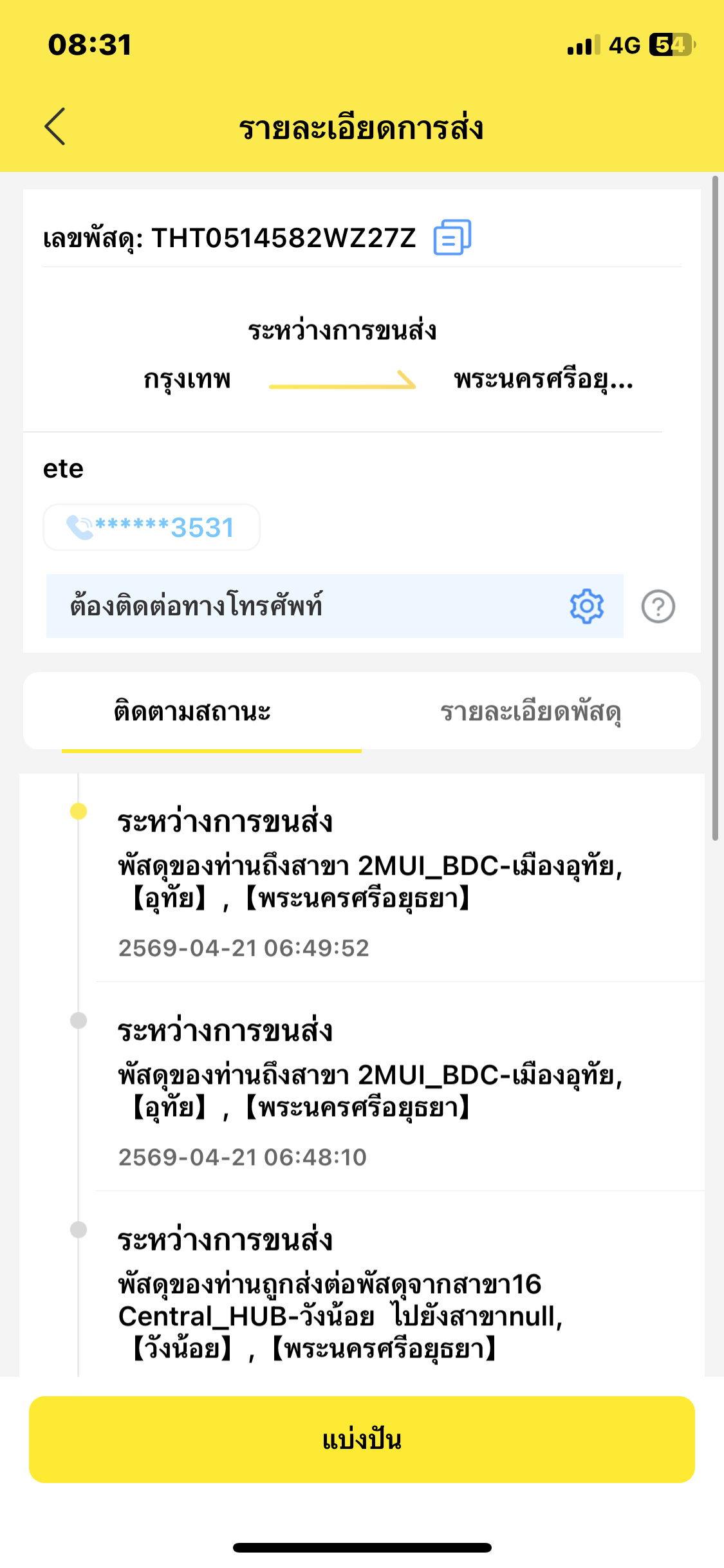Tap the yellow latest-status timeline dot
The height and width of the screenshot is (1568, 724).
coord(79,811)
